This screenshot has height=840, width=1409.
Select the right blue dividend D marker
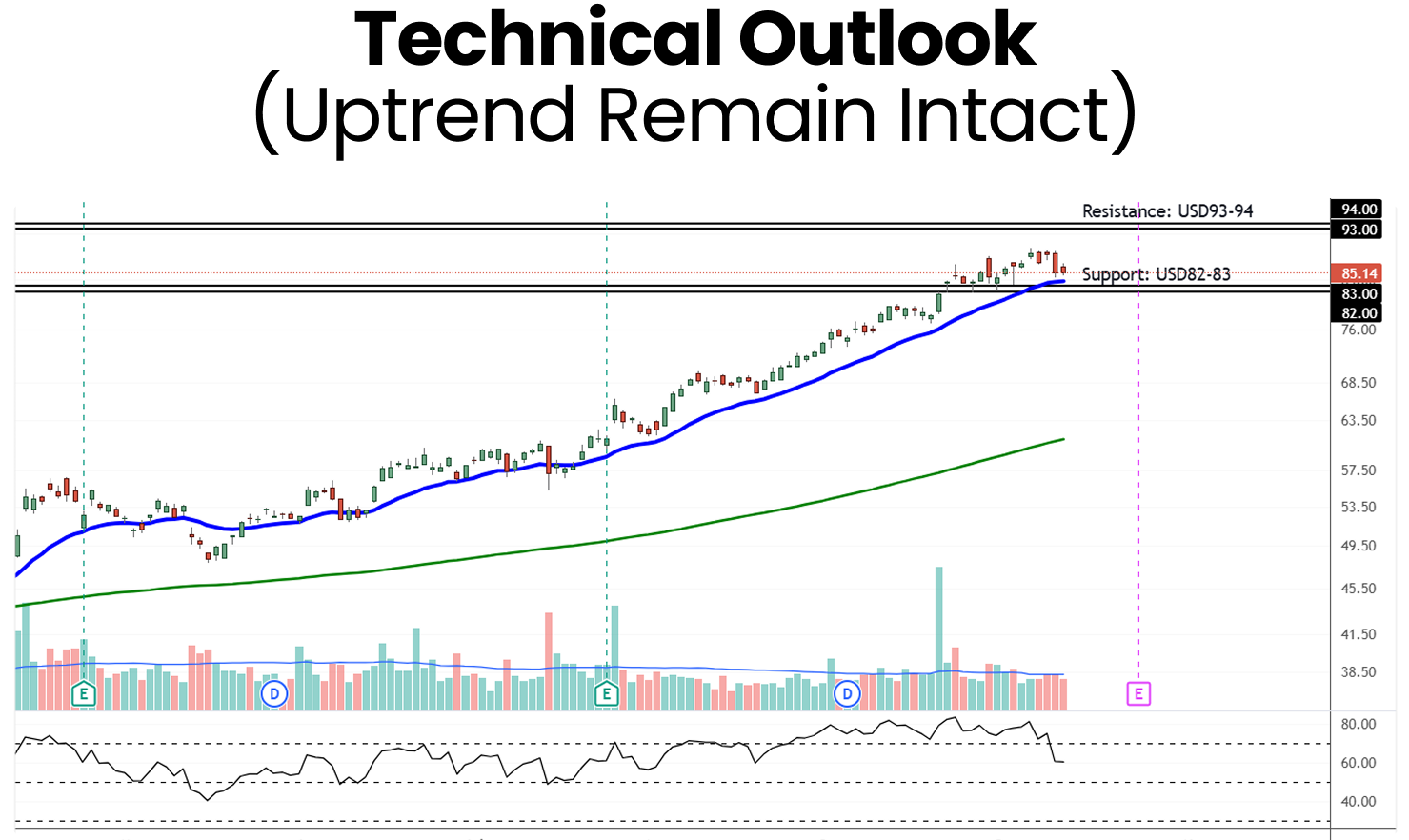pyautogui.click(x=847, y=693)
